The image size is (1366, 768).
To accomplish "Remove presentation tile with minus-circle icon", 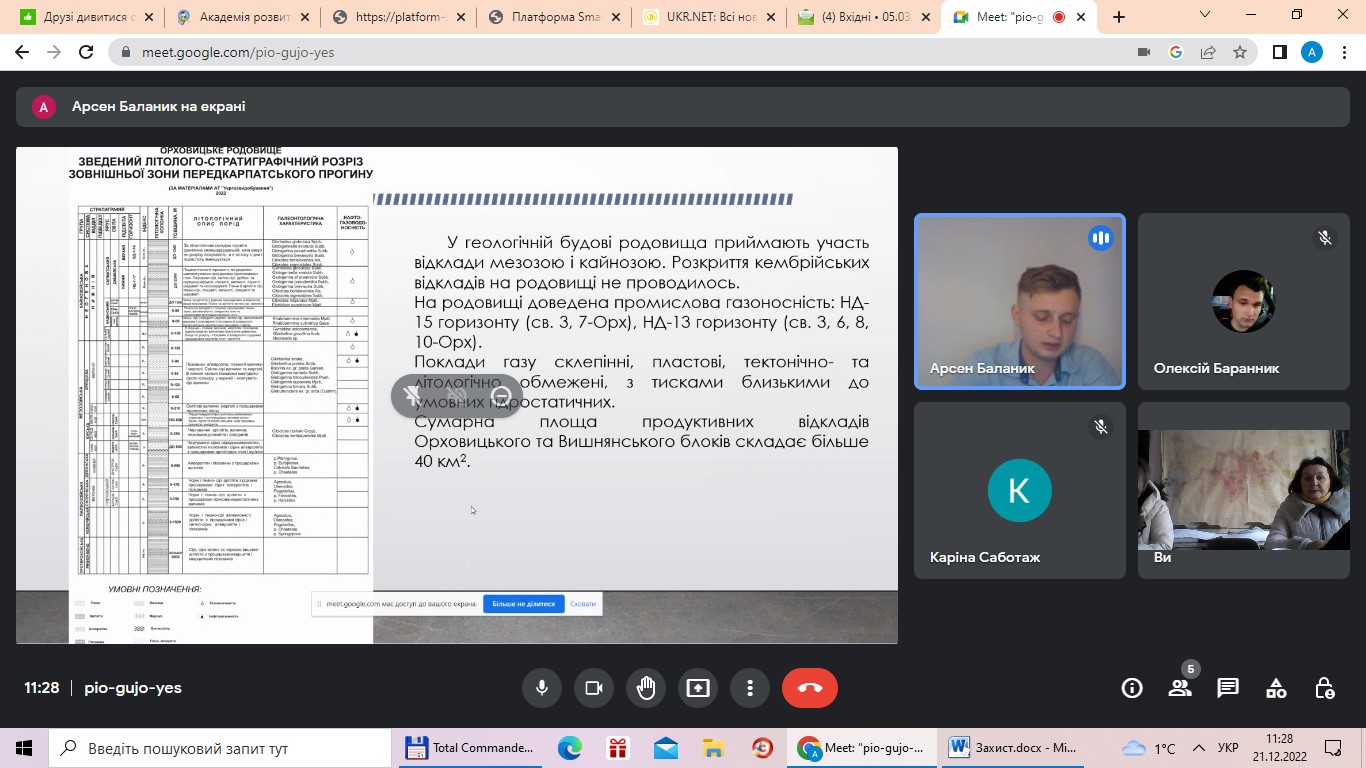I will coord(501,396).
